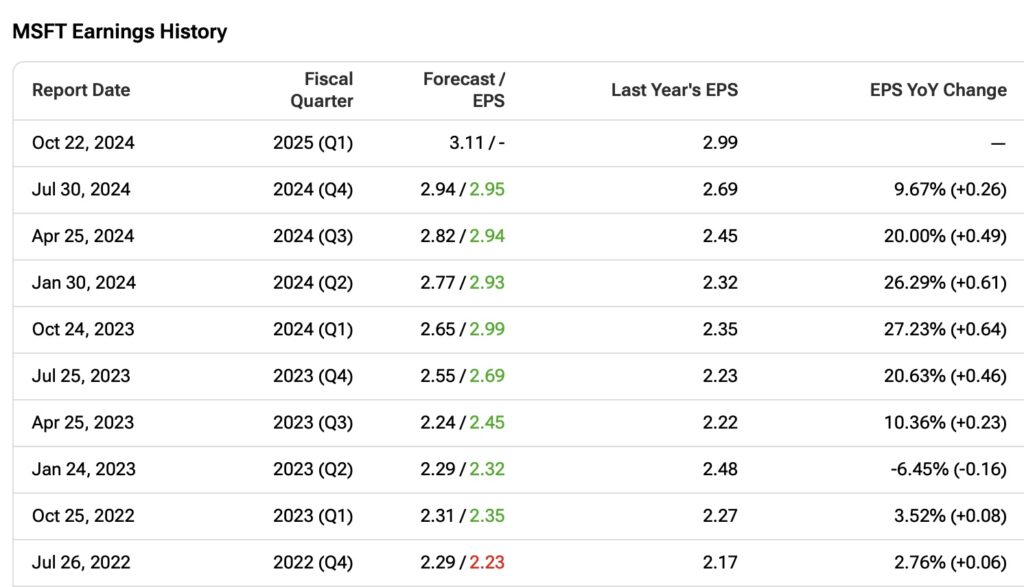The height and width of the screenshot is (587, 1024).
Task: Select the Apr 25, 2023 report date
Action: coord(82,423)
